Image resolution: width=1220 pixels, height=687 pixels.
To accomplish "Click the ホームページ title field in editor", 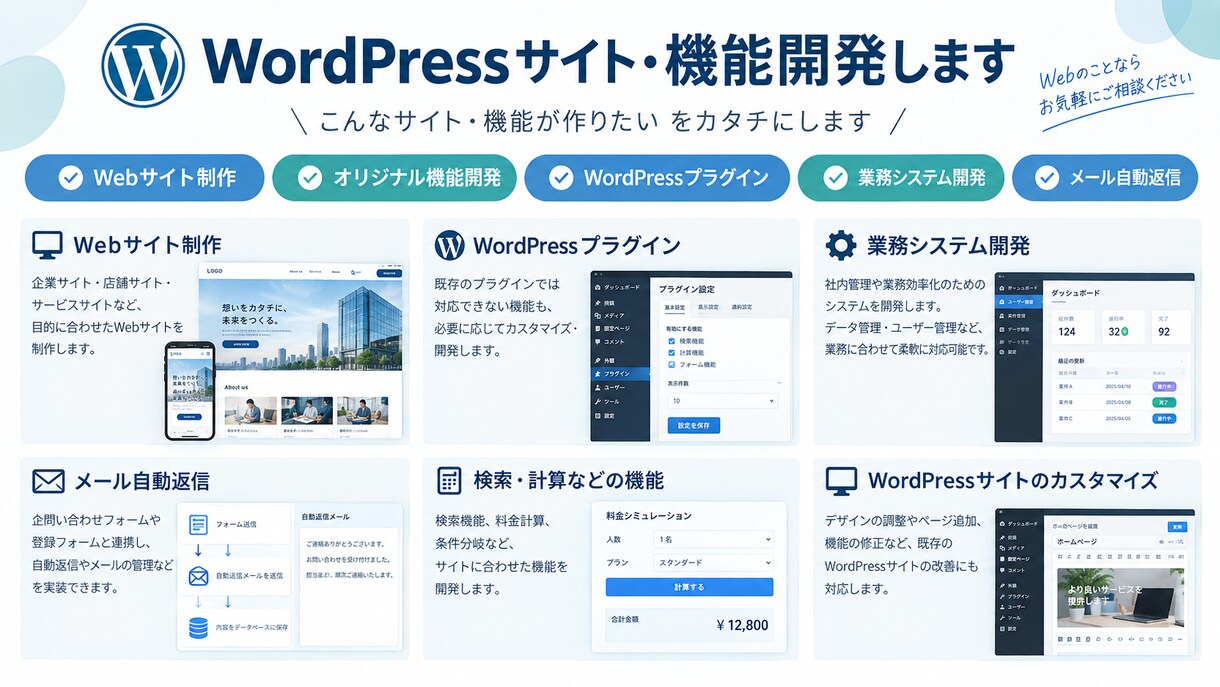I will click(1120, 541).
